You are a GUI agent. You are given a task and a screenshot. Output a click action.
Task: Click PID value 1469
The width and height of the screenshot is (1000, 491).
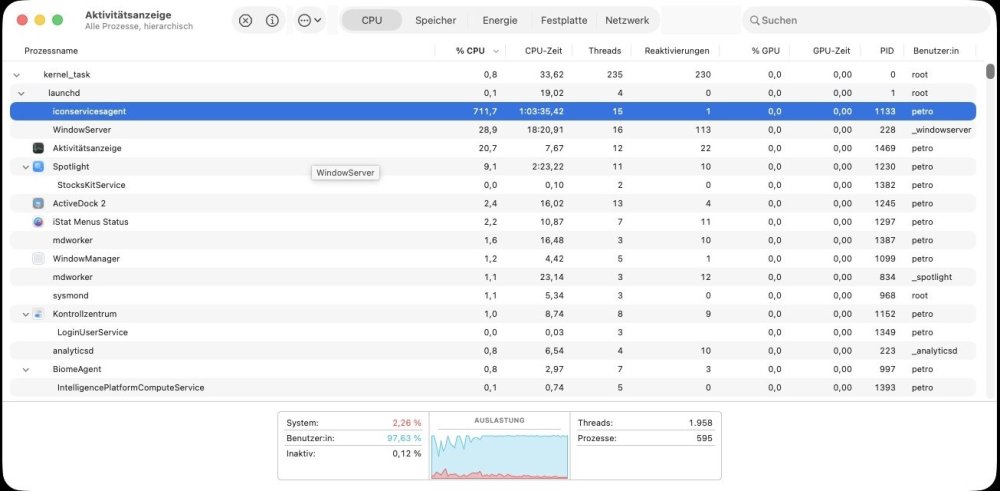(885, 149)
